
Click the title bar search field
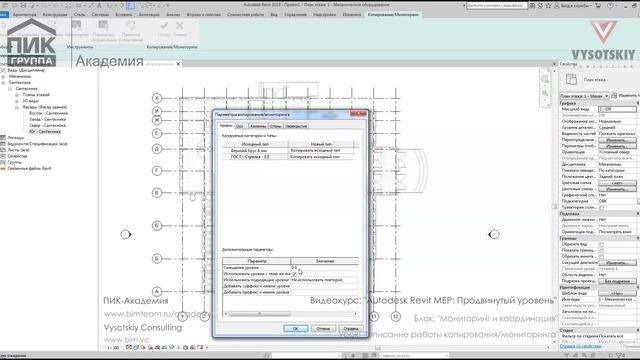click(496, 6)
